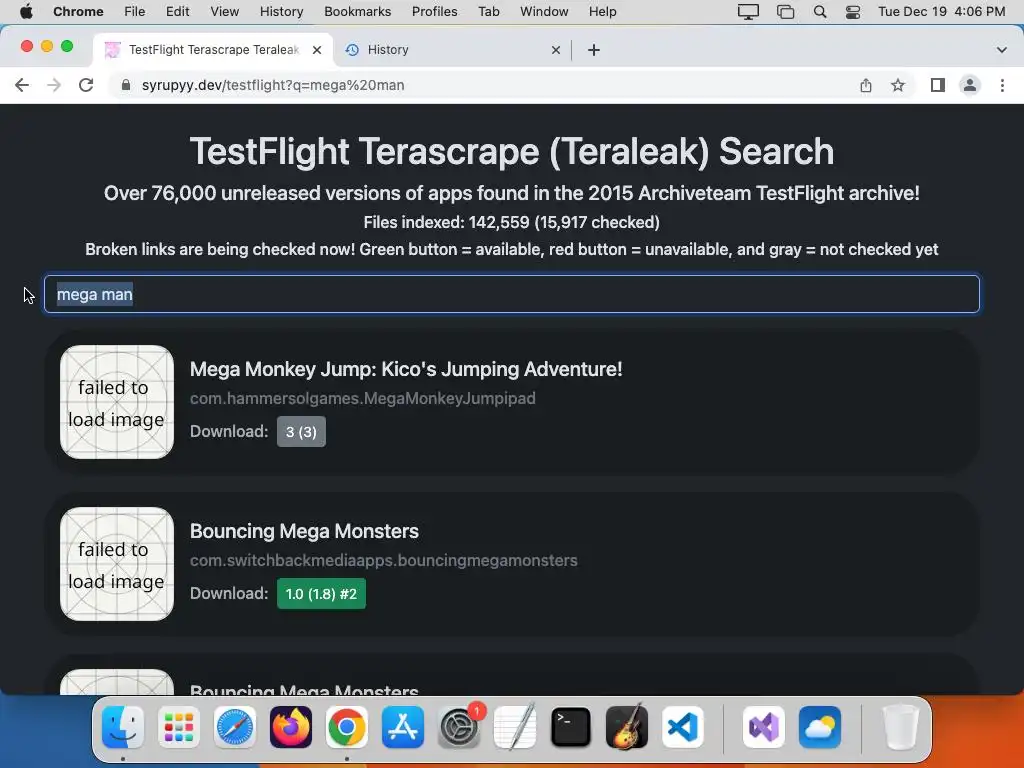Click Mega Monkey Jump: Kico's Jumping Adventure! title

(x=406, y=369)
